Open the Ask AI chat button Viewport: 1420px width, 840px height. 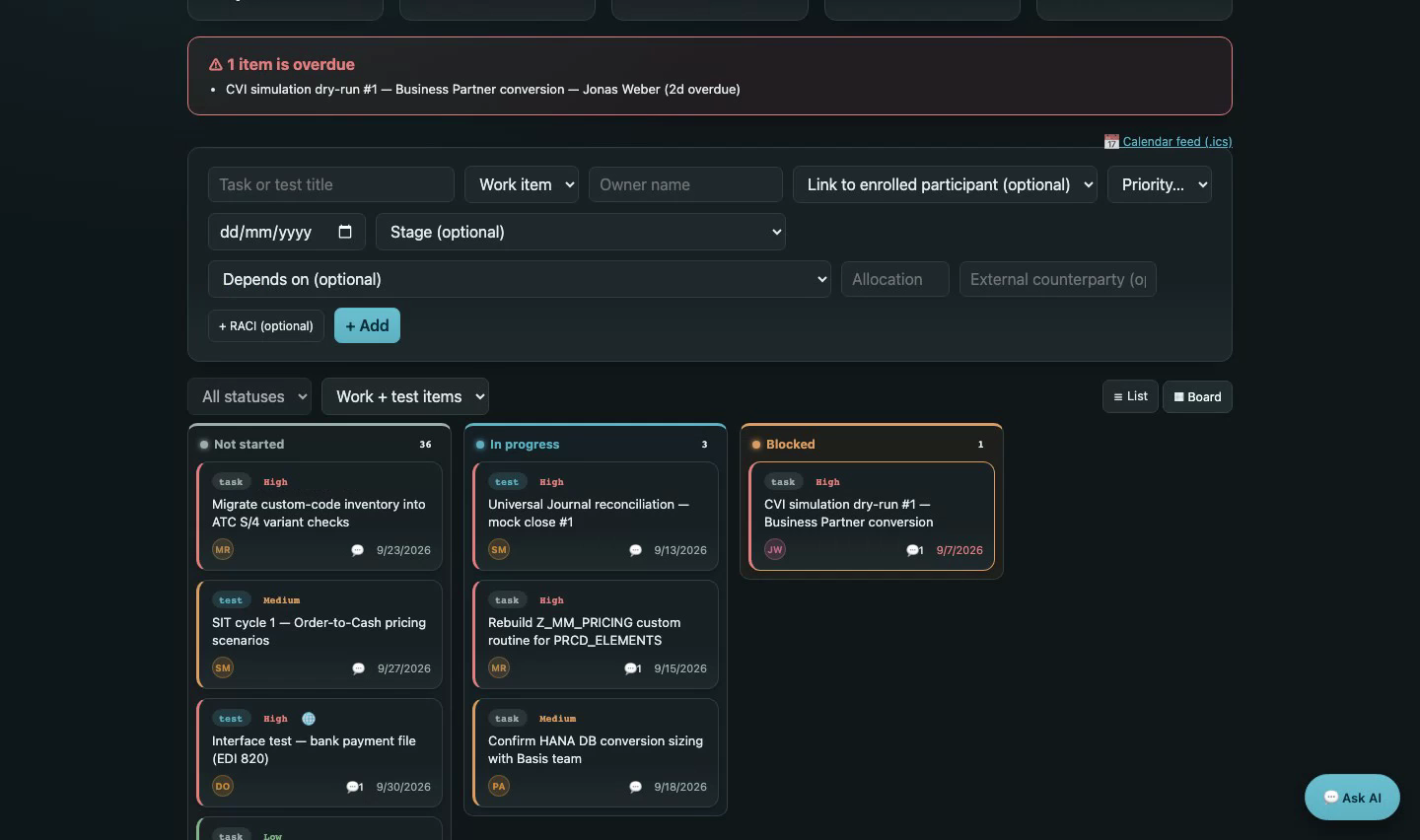tap(1352, 797)
